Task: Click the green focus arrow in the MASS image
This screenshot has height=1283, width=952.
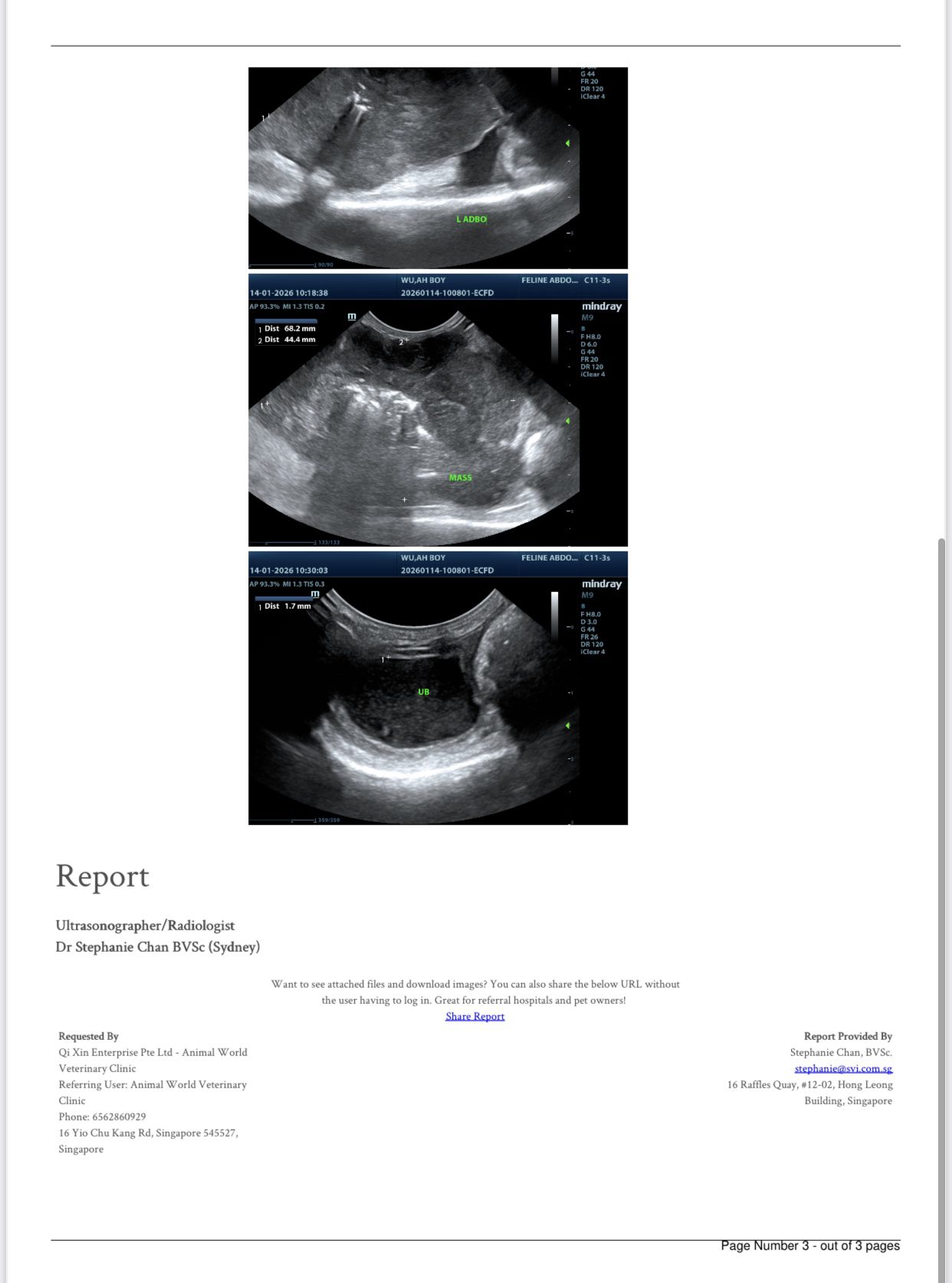Action: (567, 421)
